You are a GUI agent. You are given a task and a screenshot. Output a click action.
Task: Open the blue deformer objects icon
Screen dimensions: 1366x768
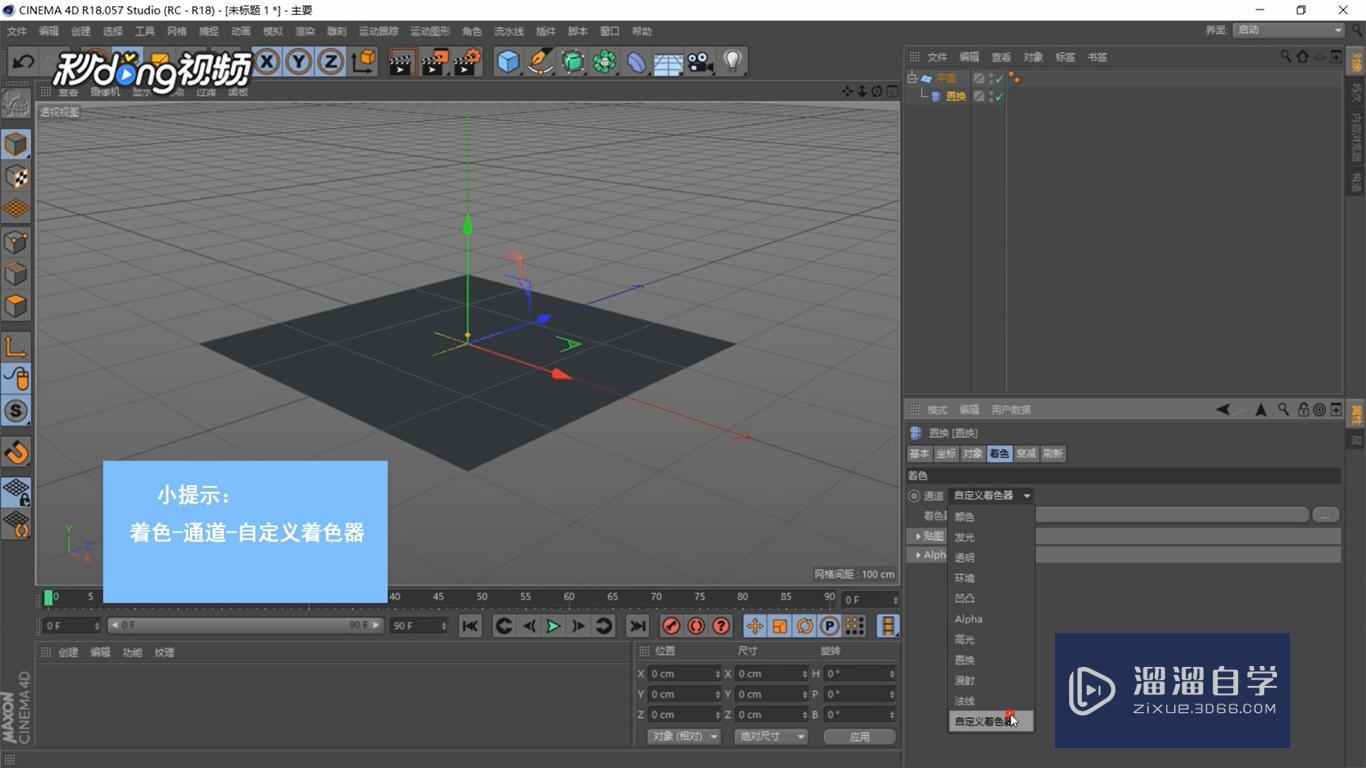[x=636, y=62]
